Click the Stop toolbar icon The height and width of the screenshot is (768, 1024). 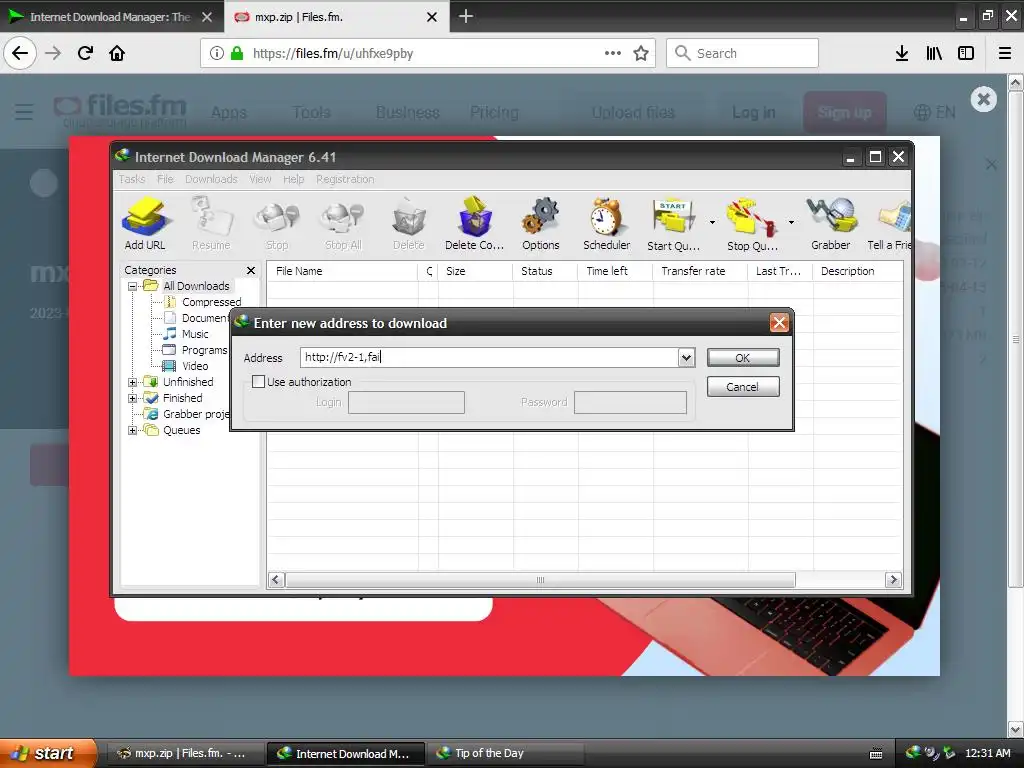coord(277,224)
